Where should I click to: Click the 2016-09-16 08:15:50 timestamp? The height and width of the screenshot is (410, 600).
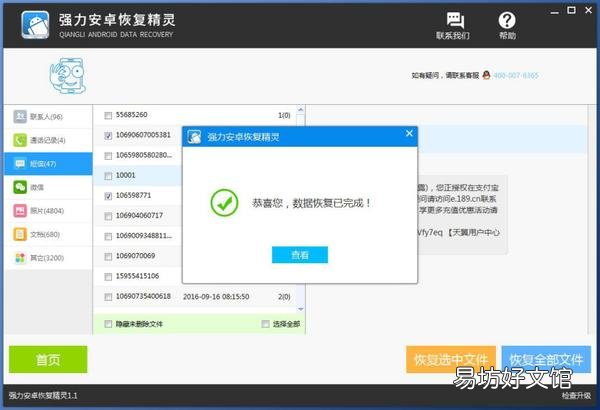coord(216,297)
